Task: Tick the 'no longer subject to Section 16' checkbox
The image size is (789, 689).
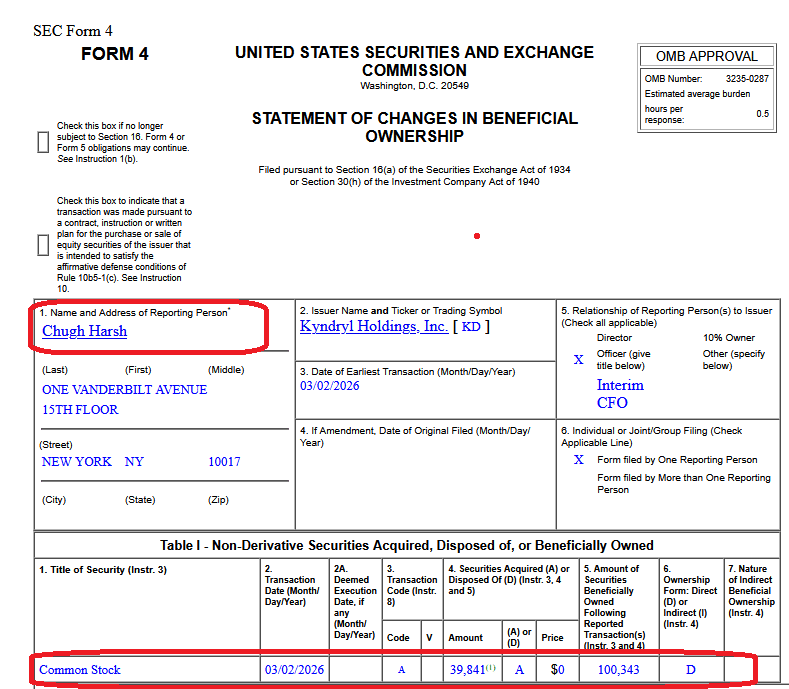Action: click(x=43, y=142)
